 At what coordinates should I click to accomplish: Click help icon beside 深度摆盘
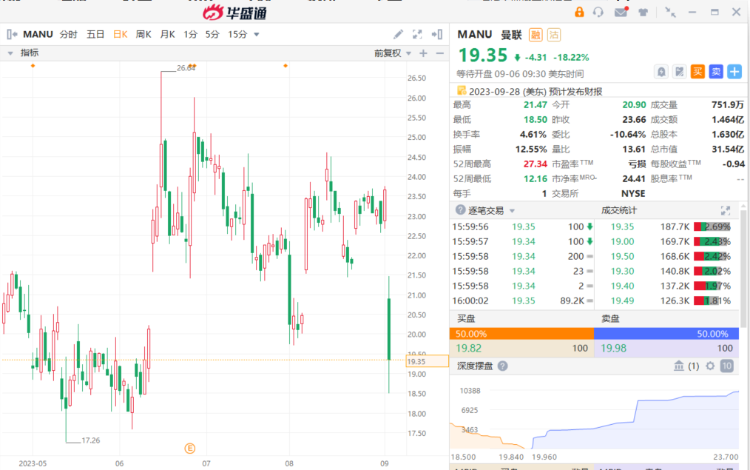click(x=503, y=366)
